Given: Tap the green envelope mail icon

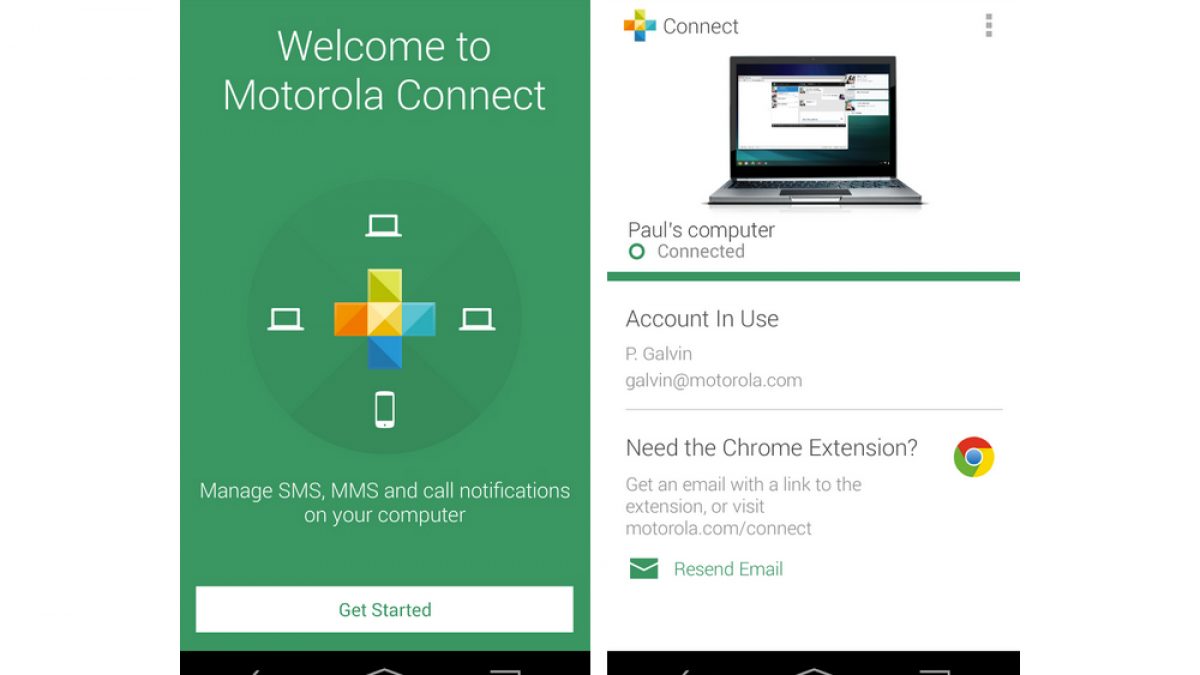Looking at the screenshot, I should (644, 569).
